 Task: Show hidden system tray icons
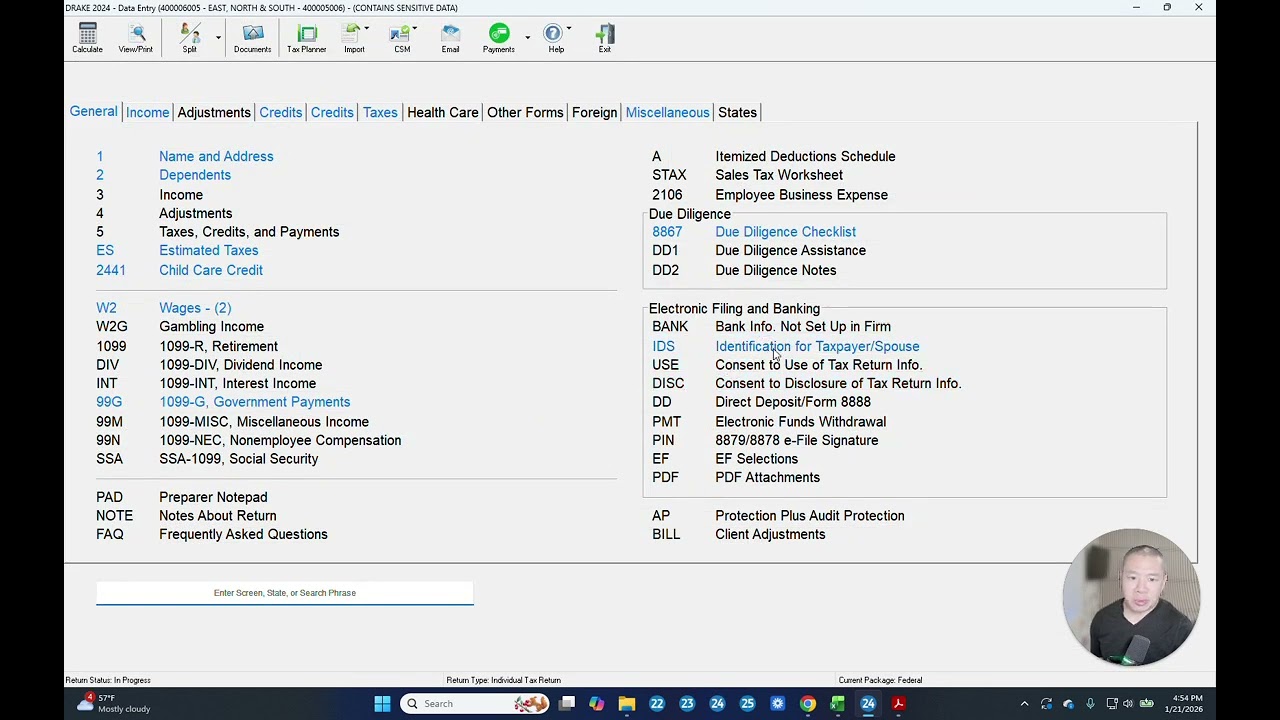point(1024,704)
